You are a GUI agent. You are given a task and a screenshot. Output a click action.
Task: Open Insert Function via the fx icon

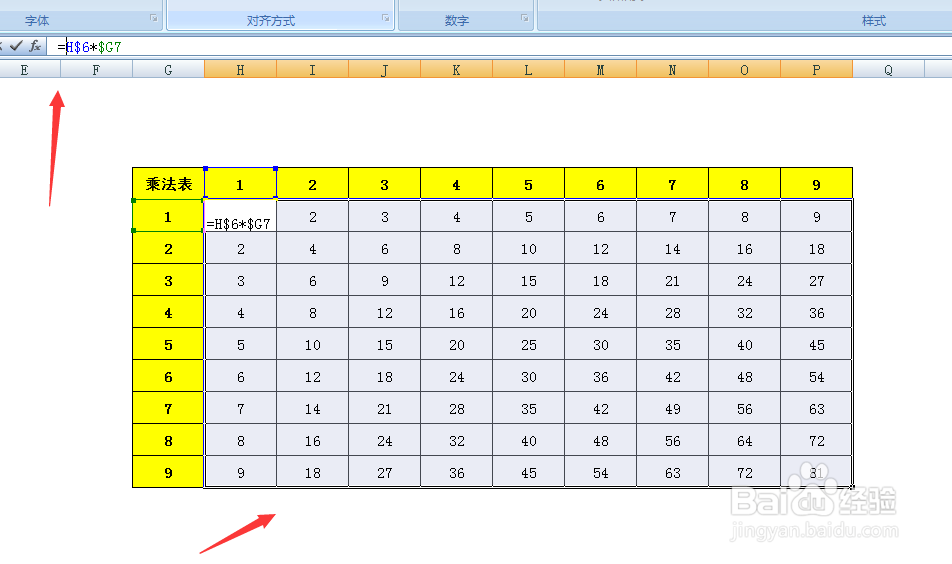[x=35, y=46]
